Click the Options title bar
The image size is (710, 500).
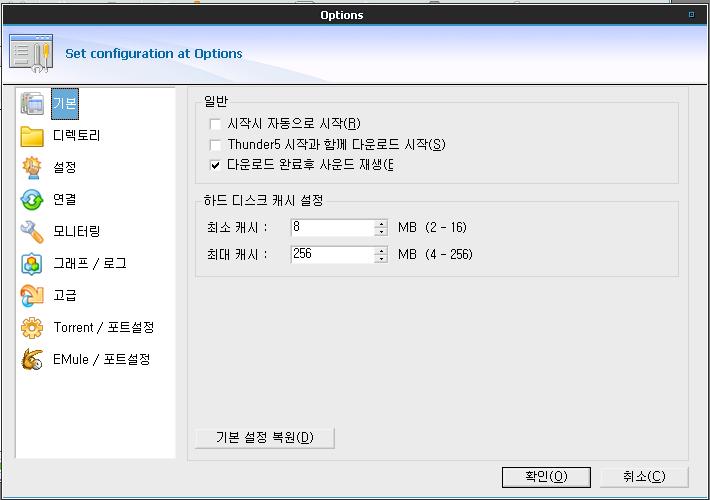[342, 15]
